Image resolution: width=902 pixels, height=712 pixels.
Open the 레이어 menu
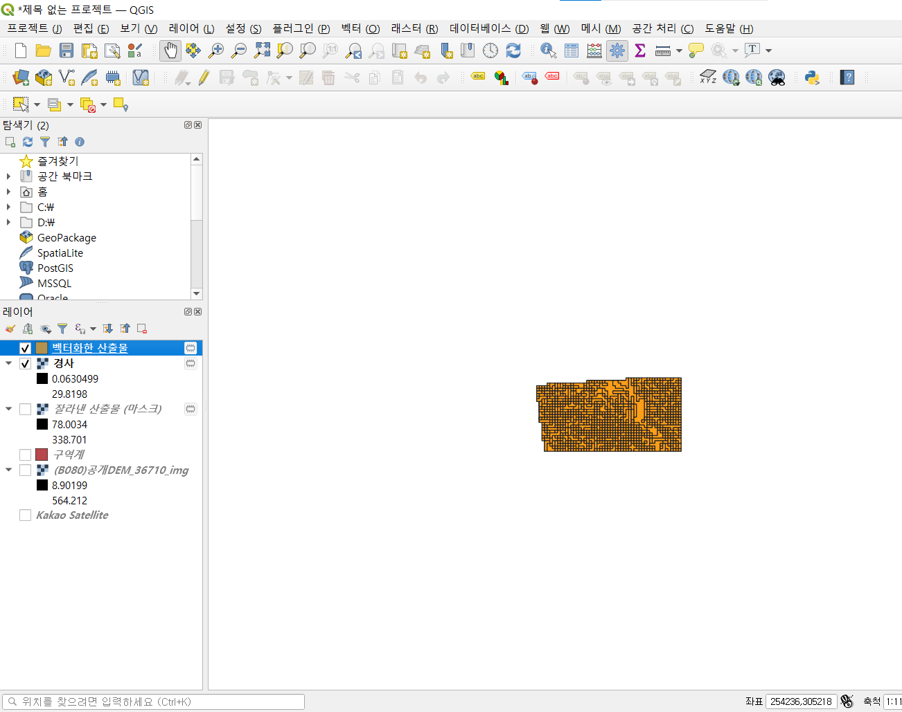191,28
